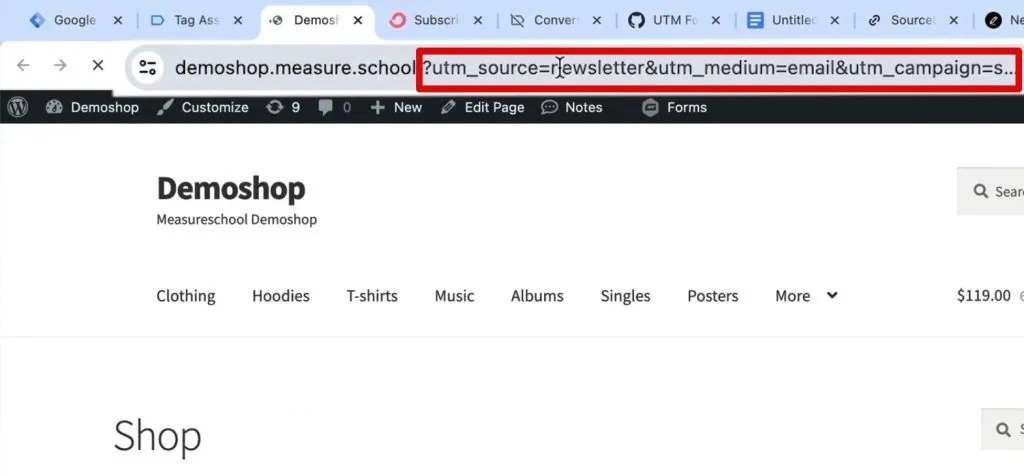1024x476 pixels.
Task: Open Notes in the admin bar
Action: click(572, 107)
